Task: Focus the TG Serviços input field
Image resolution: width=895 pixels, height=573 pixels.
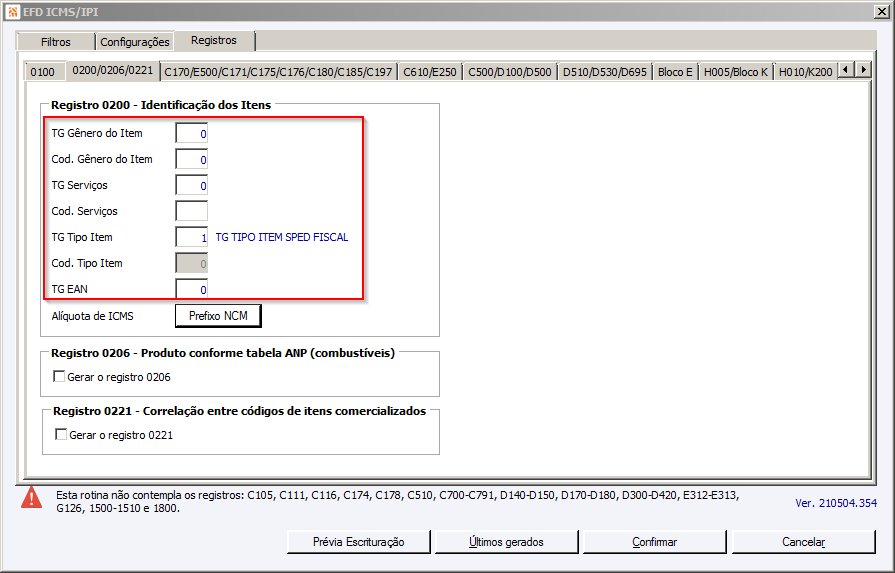Action: pyautogui.click(x=191, y=185)
